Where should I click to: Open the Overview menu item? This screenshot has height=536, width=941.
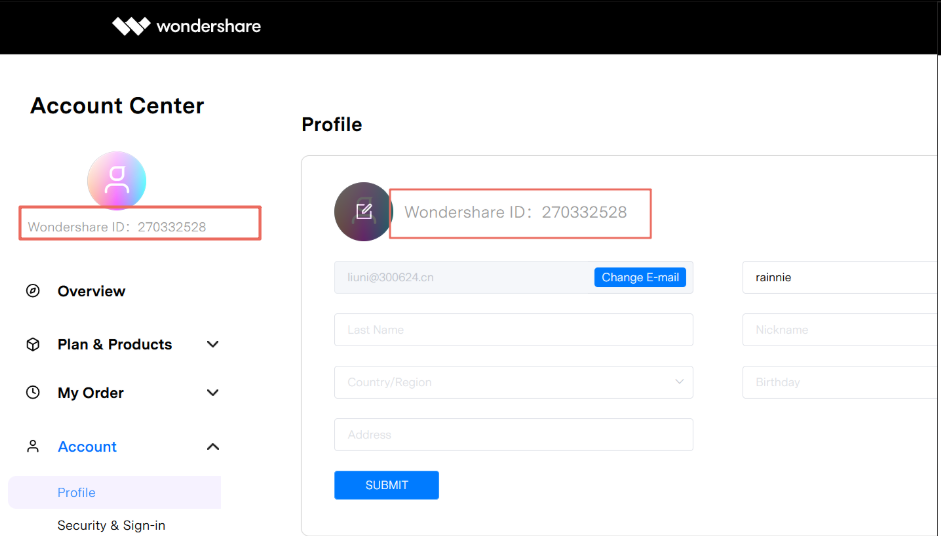91,291
